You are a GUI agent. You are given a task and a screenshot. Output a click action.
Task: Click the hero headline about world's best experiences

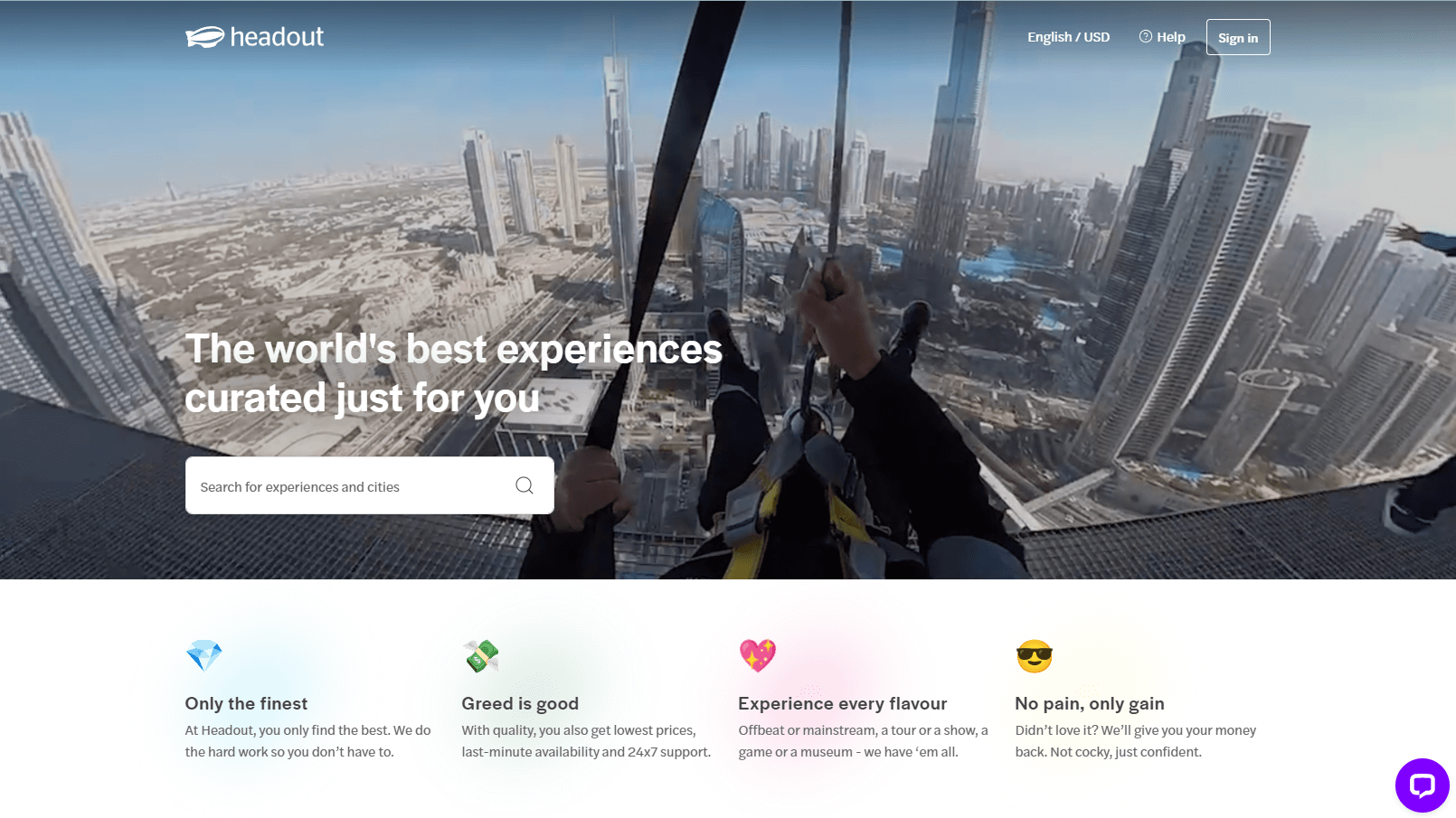pyautogui.click(x=454, y=373)
